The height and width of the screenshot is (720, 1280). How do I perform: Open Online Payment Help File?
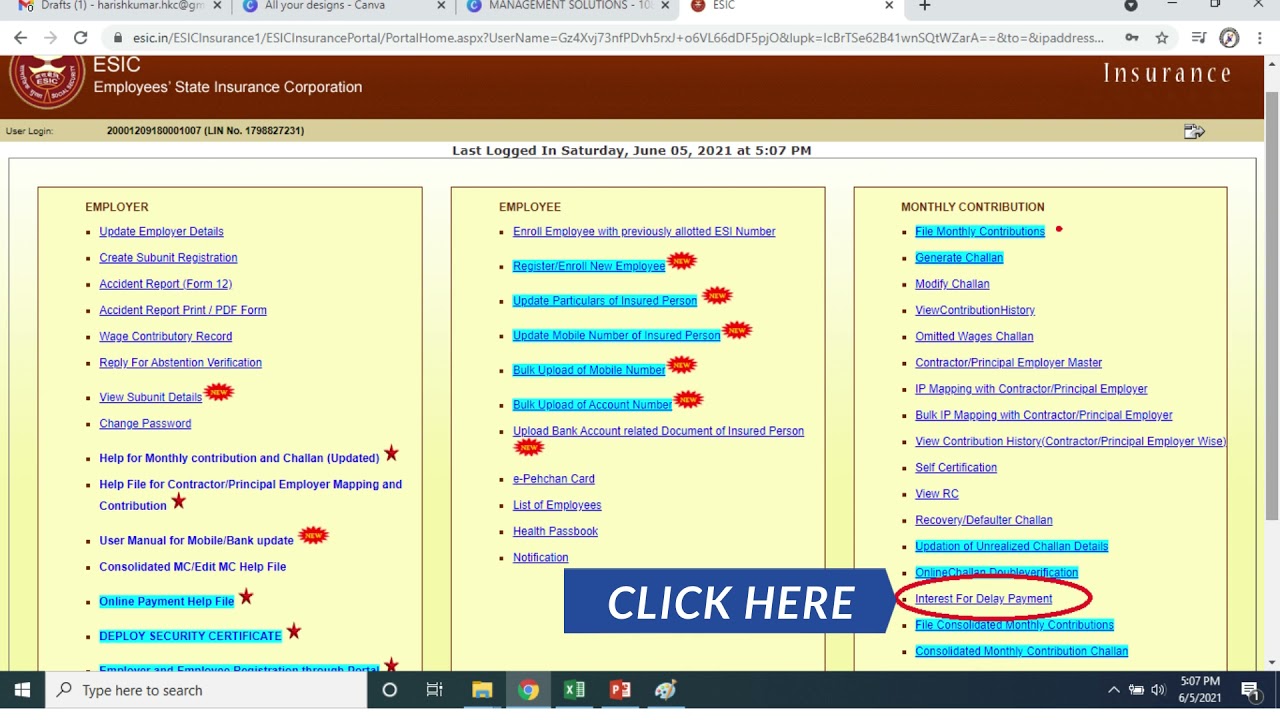pos(166,602)
